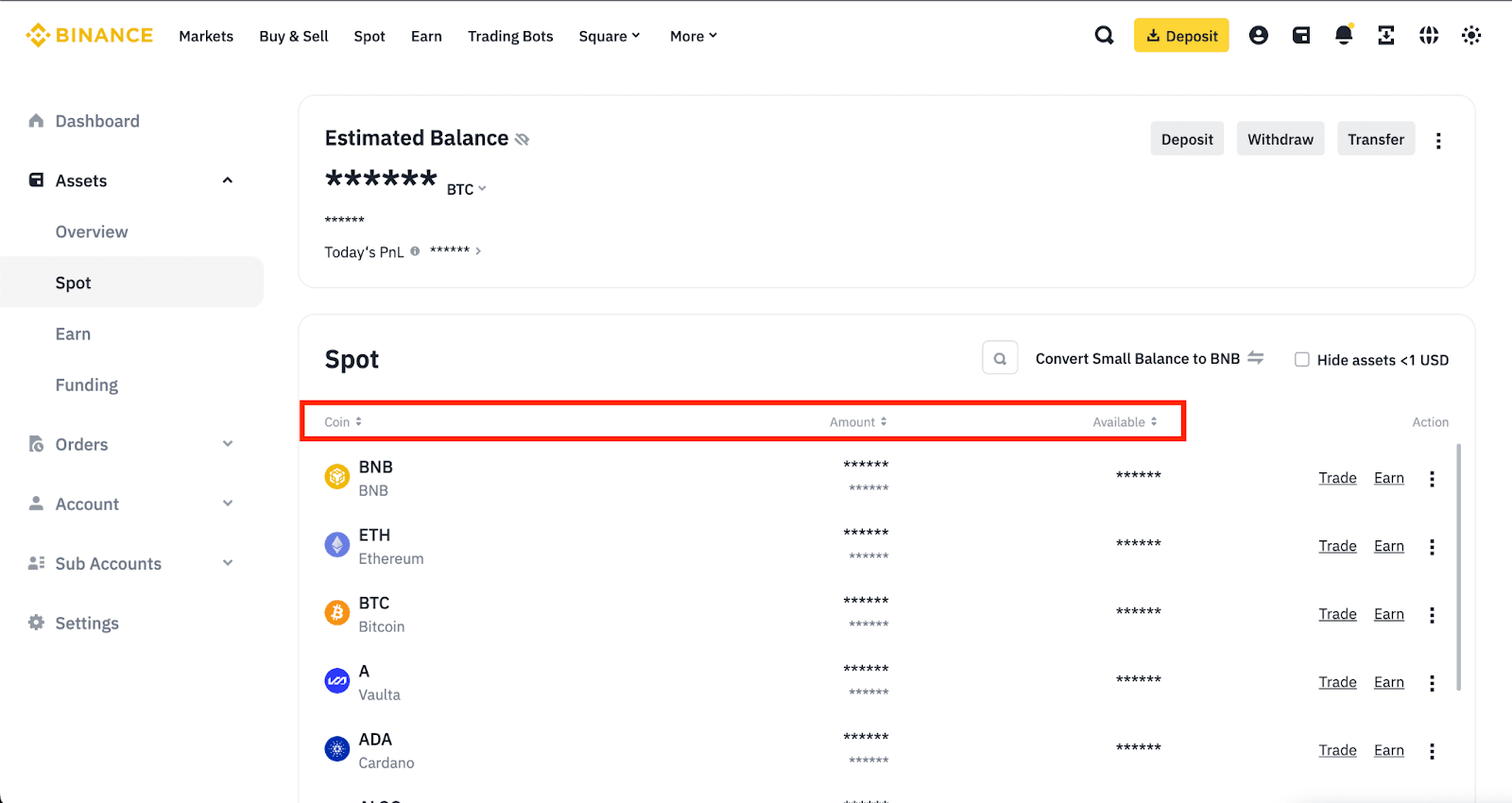
Task: Open Earn in top navigation
Action: tap(426, 36)
